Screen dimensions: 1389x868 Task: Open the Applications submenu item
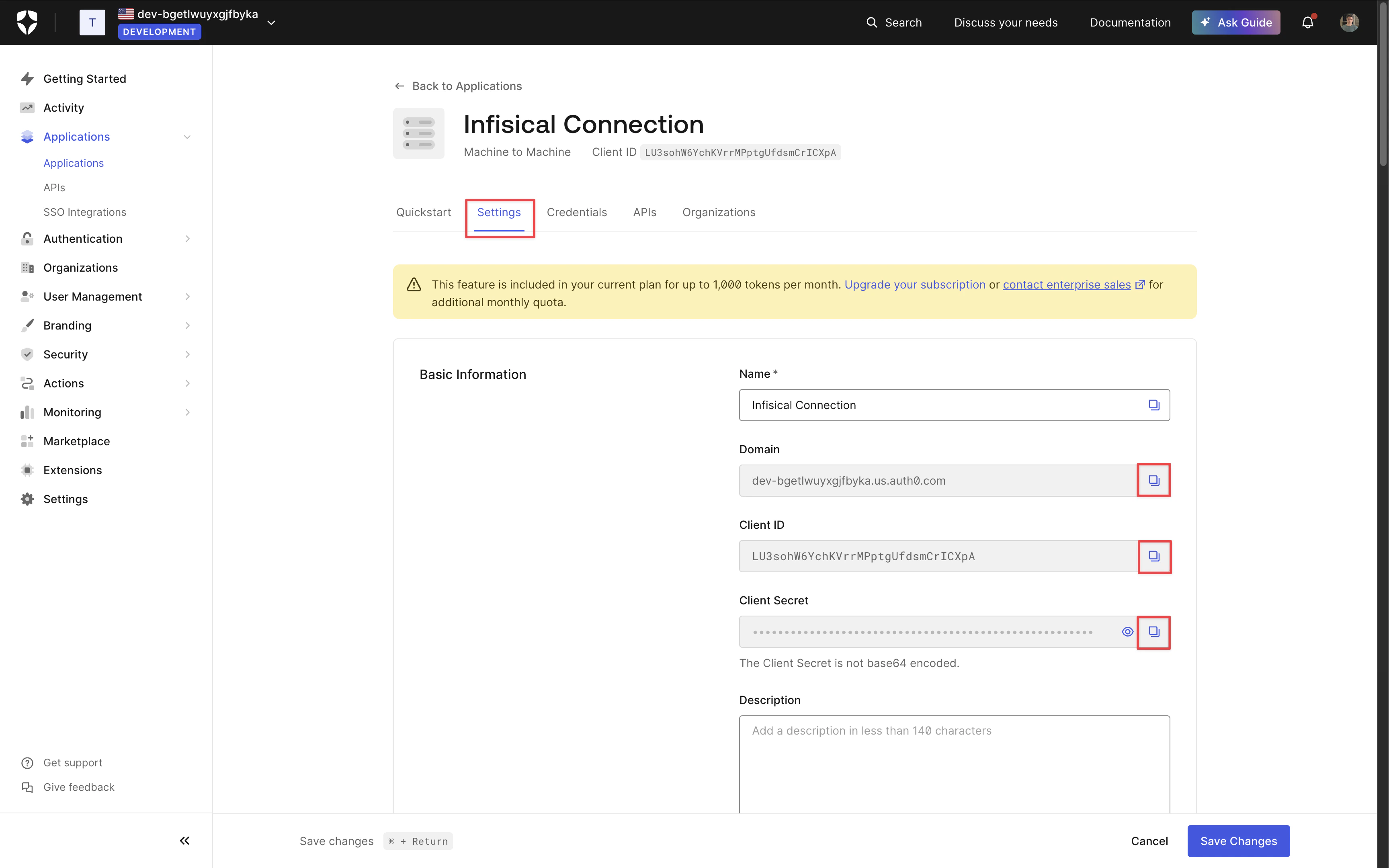(x=74, y=163)
